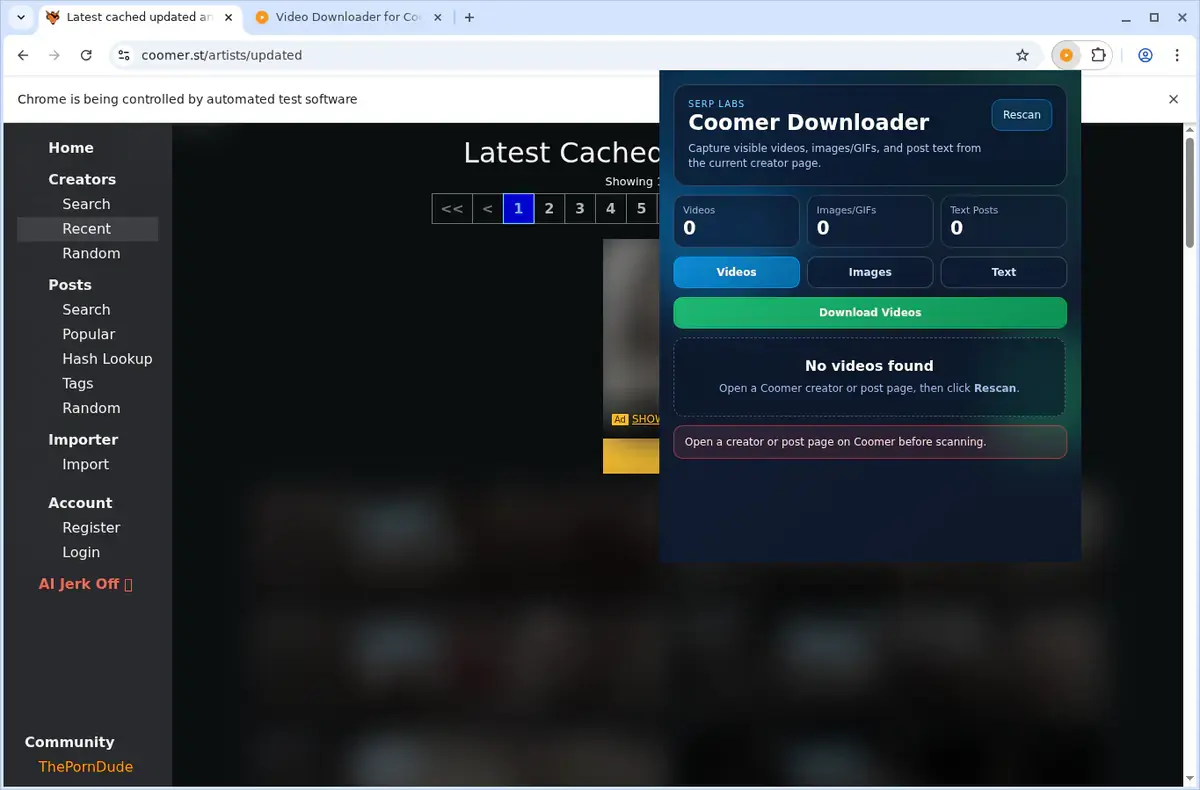Image resolution: width=1200 pixels, height=790 pixels.
Task: Open Chrome three-dot menu
Action: (1176, 56)
